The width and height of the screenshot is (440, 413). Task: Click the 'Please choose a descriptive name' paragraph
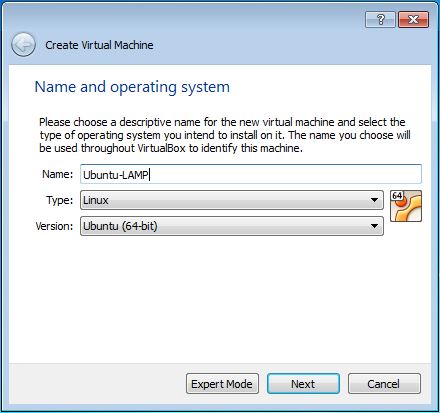point(225,135)
